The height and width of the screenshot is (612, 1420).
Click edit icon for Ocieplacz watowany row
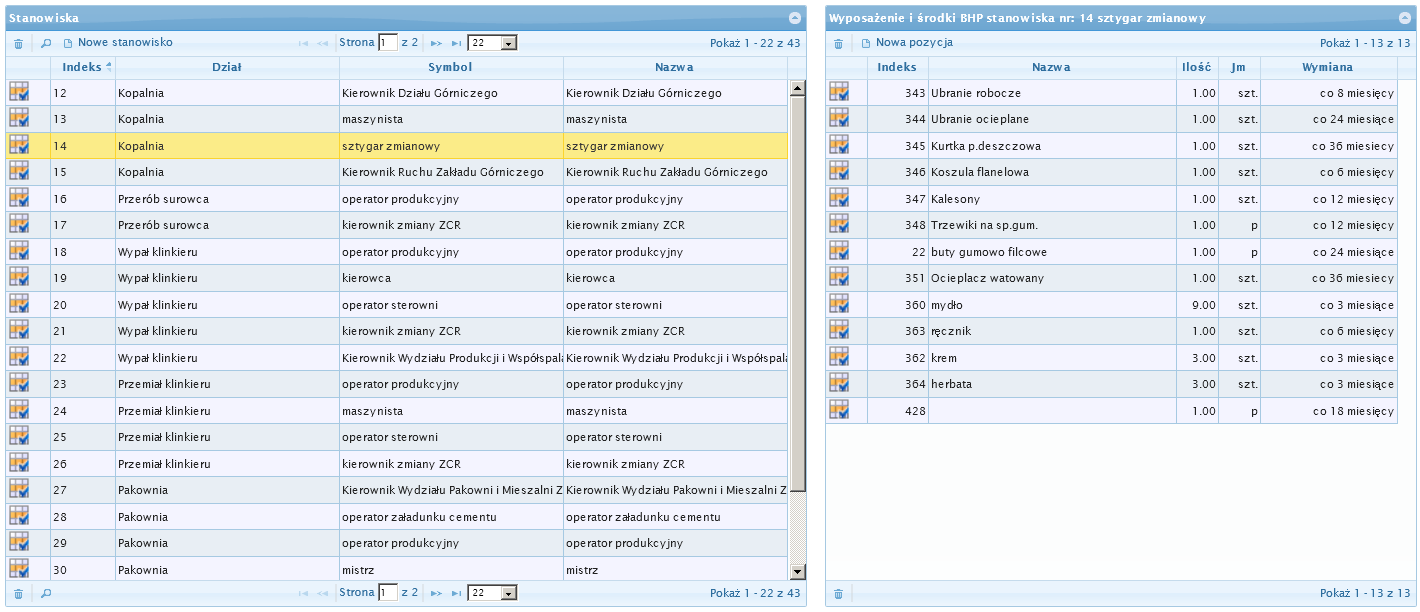[839, 278]
